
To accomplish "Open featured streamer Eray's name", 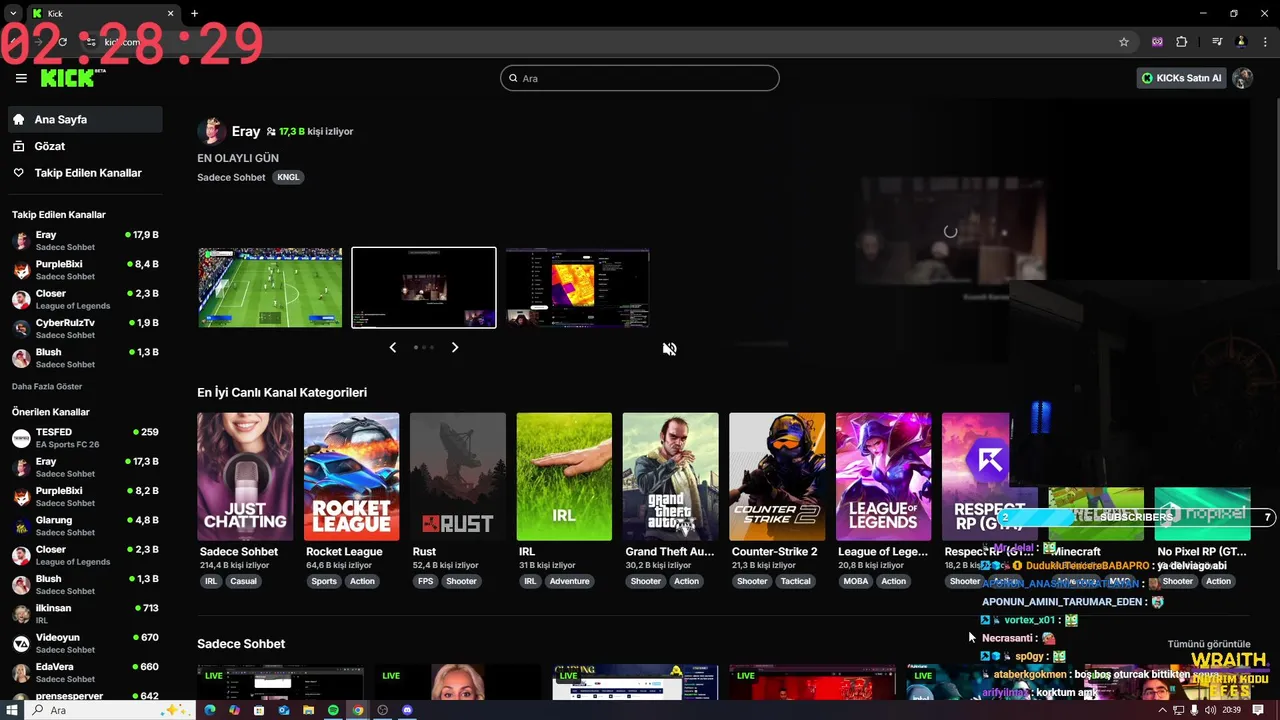I will [246, 131].
